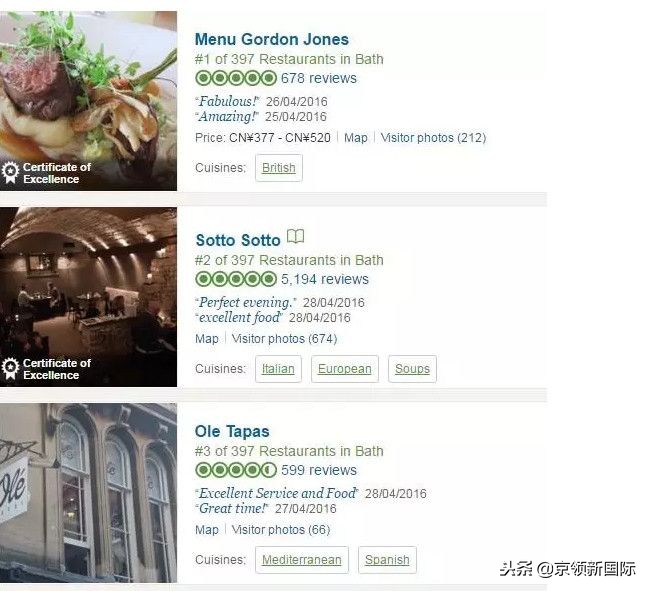This screenshot has height=591, width=650.
Task: Click Sotto Sotto five-bubble rating icon
Action: pos(236,279)
